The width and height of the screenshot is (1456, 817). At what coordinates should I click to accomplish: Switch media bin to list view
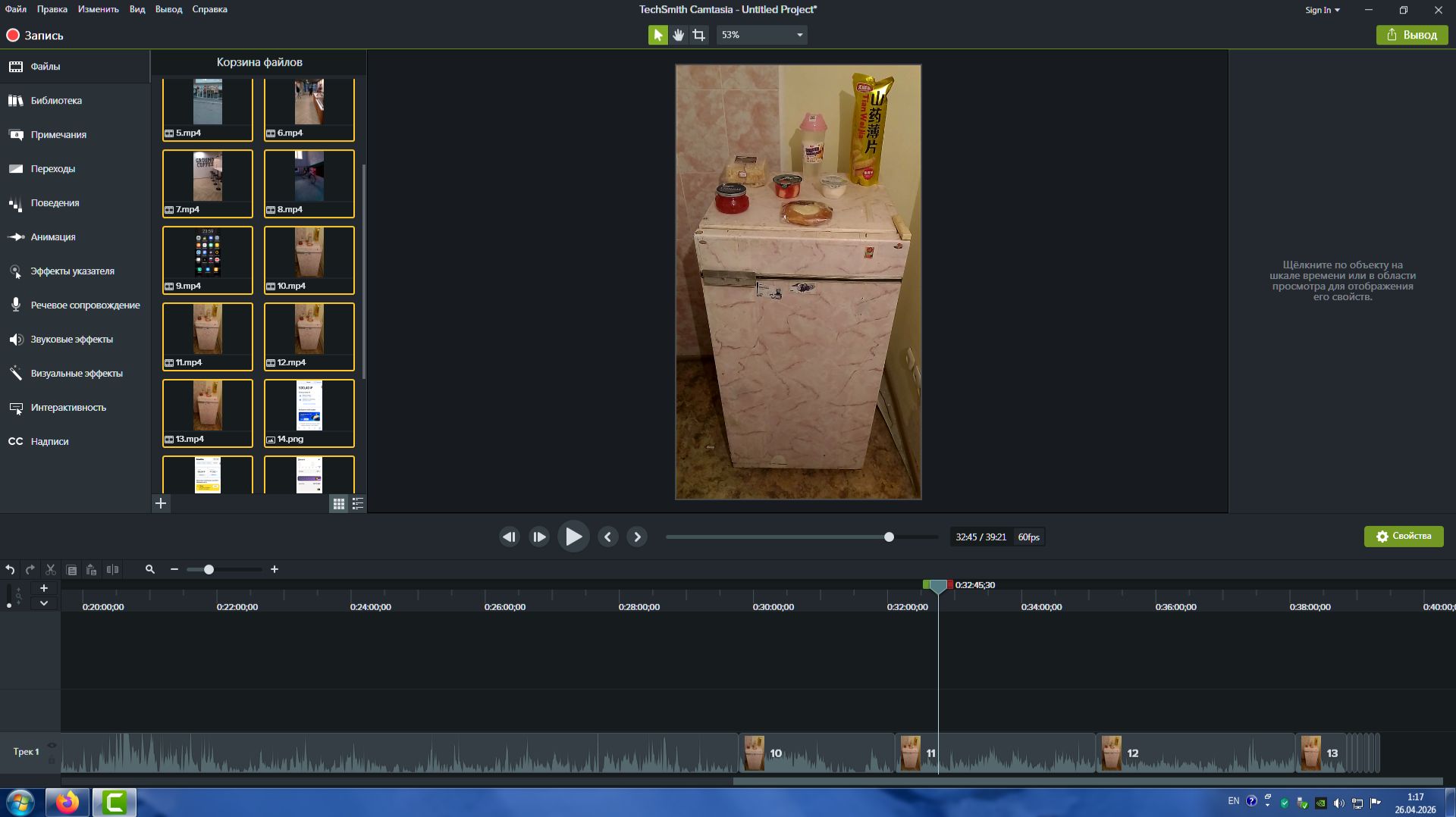pos(358,503)
